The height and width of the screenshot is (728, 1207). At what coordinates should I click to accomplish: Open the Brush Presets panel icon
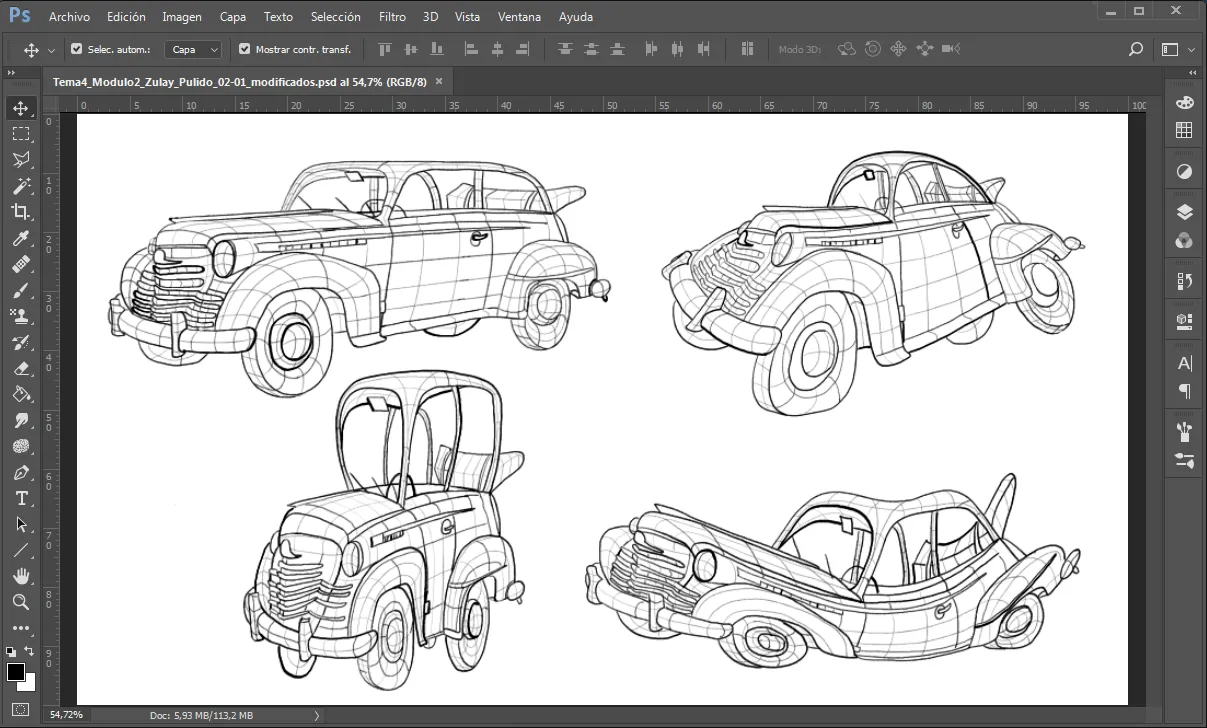tap(1184, 432)
